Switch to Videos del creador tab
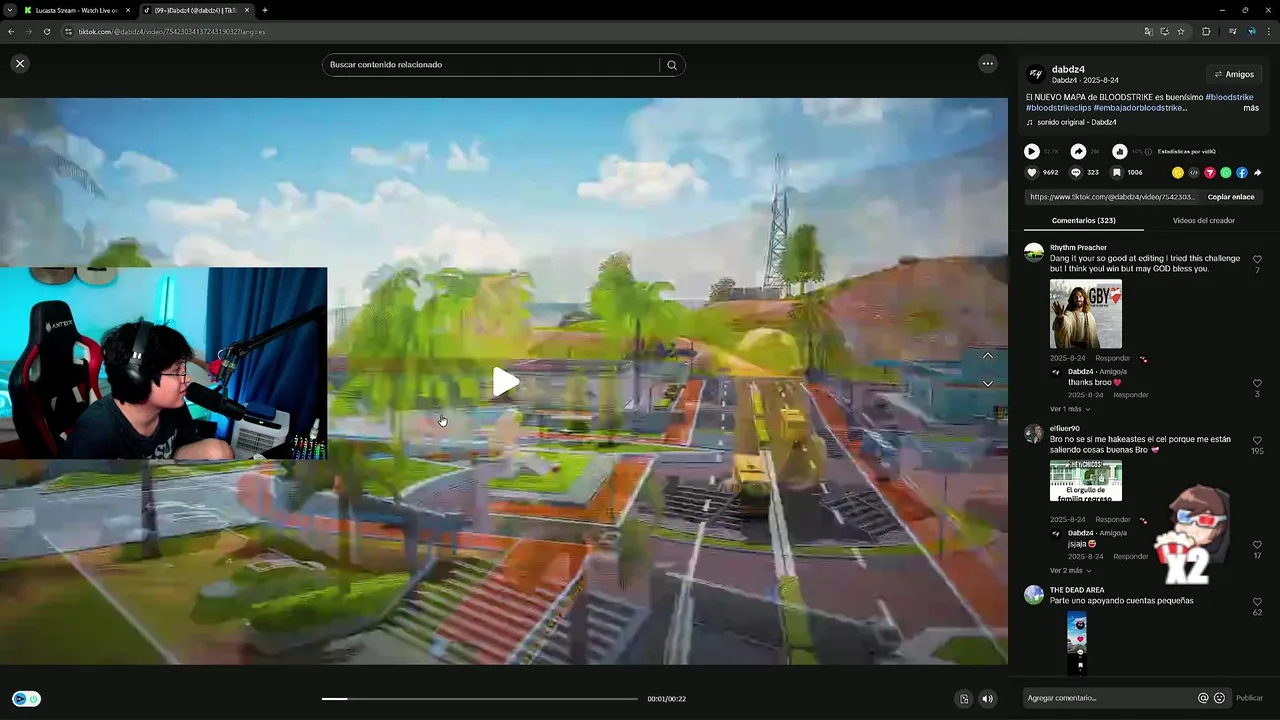 (x=1204, y=220)
